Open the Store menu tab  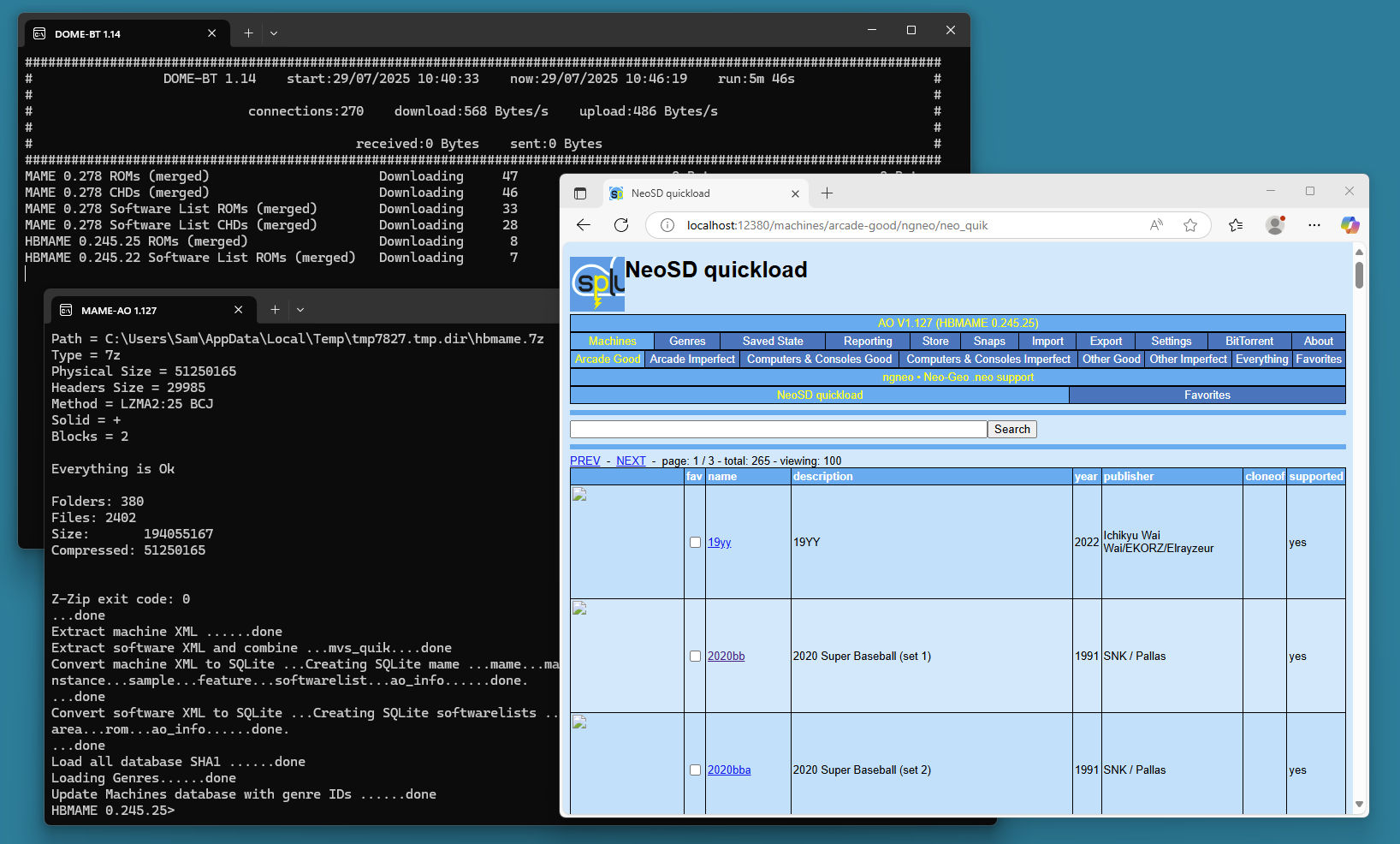(x=935, y=341)
